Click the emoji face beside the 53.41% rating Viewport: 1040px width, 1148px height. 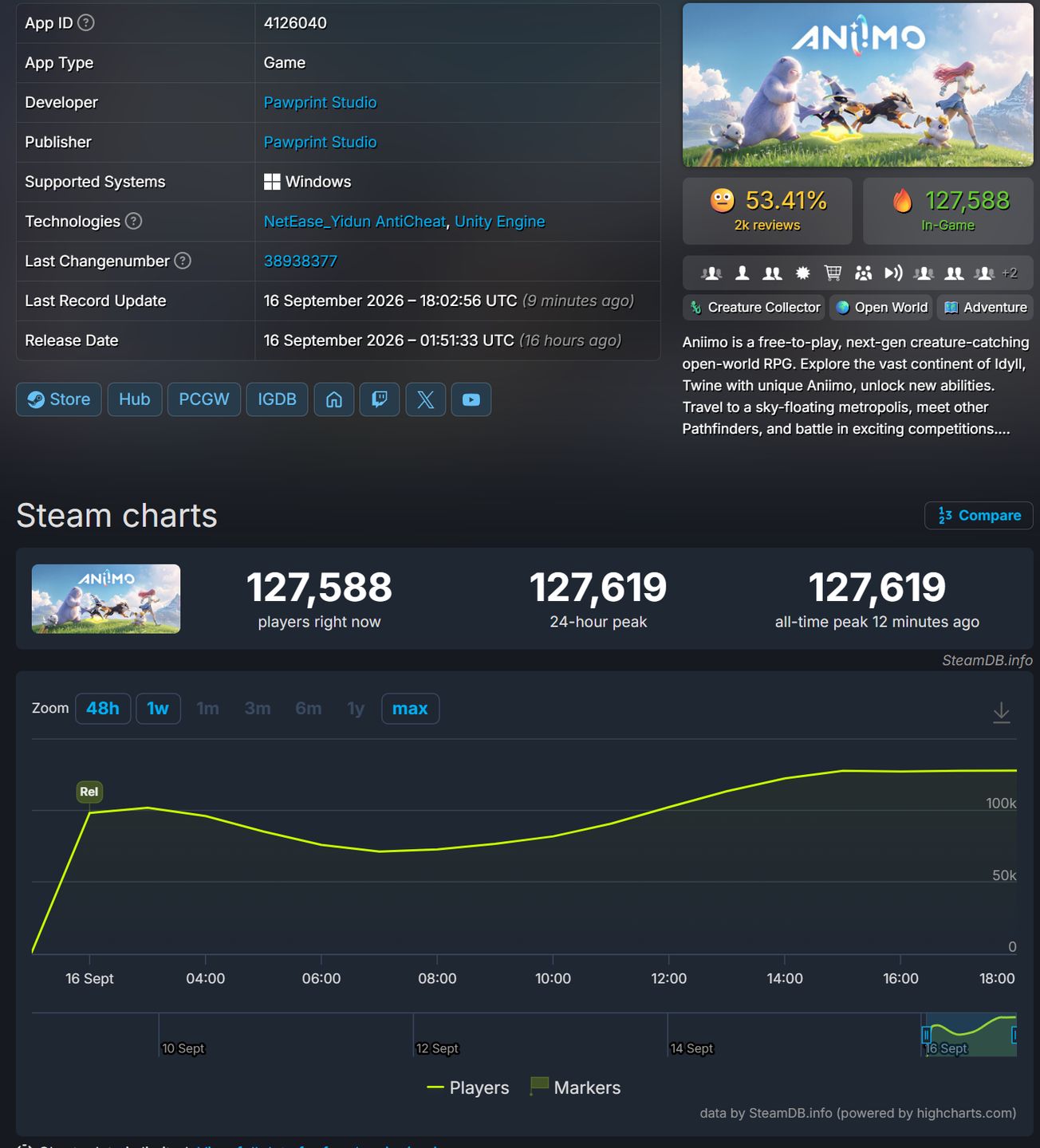tap(723, 200)
